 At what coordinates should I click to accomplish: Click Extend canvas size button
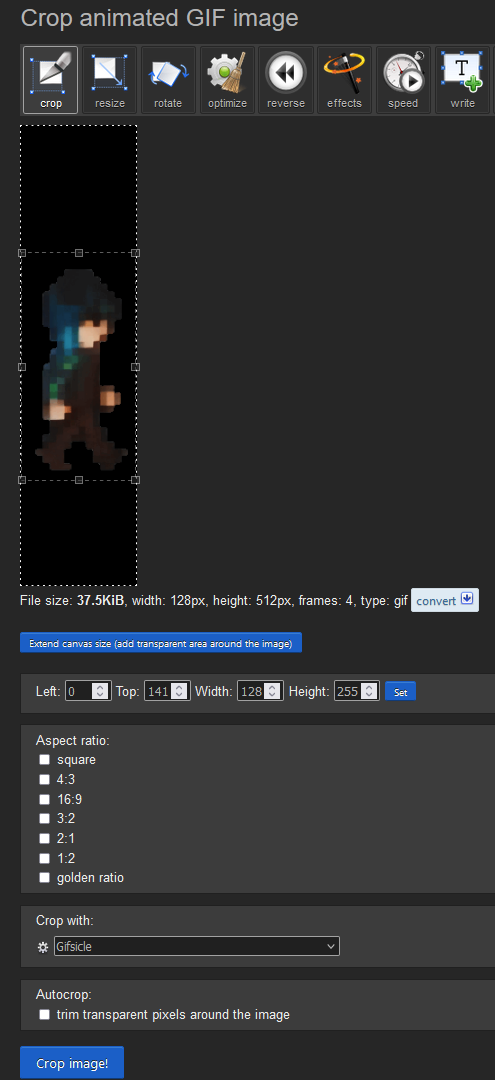pyautogui.click(x=161, y=642)
